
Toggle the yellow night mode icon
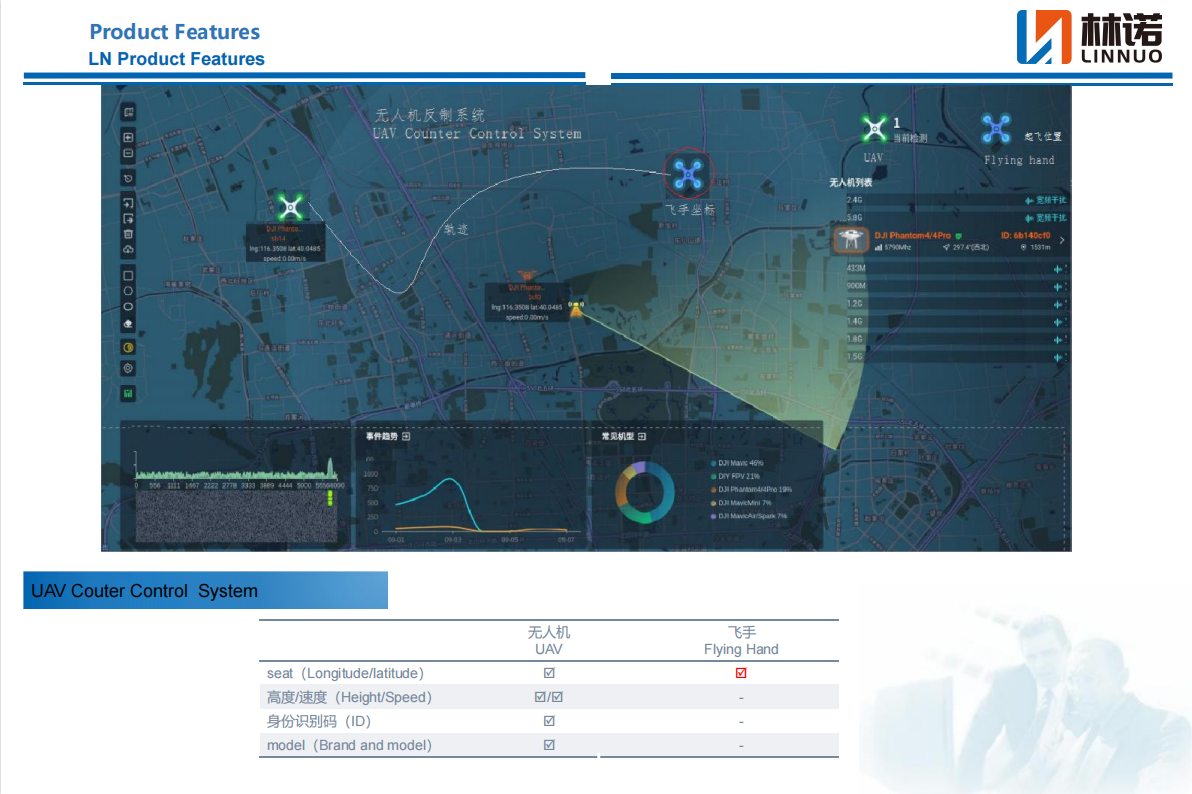pyautogui.click(x=128, y=347)
